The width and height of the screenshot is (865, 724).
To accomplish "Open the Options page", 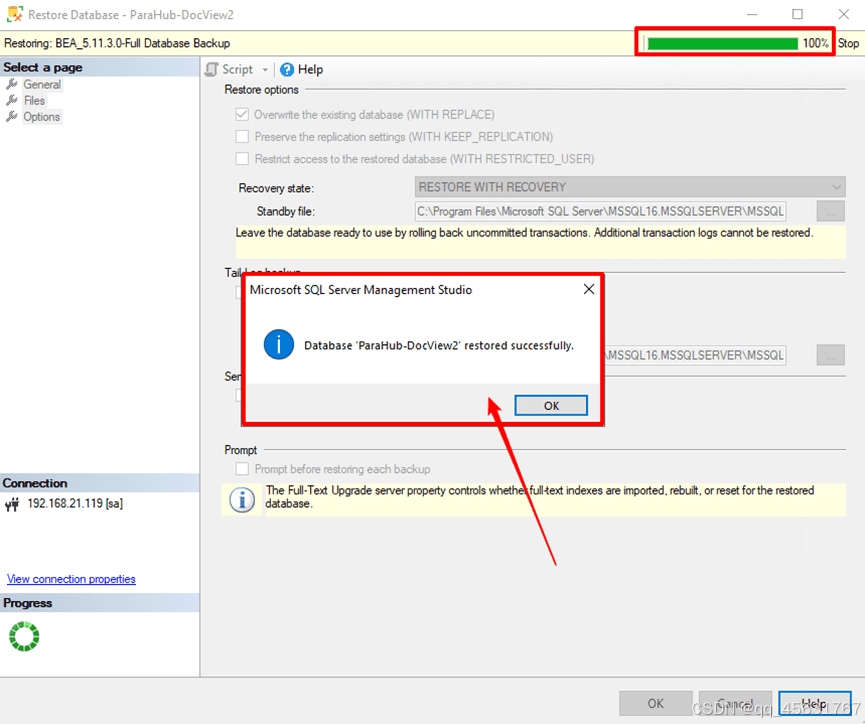I will 41,117.
